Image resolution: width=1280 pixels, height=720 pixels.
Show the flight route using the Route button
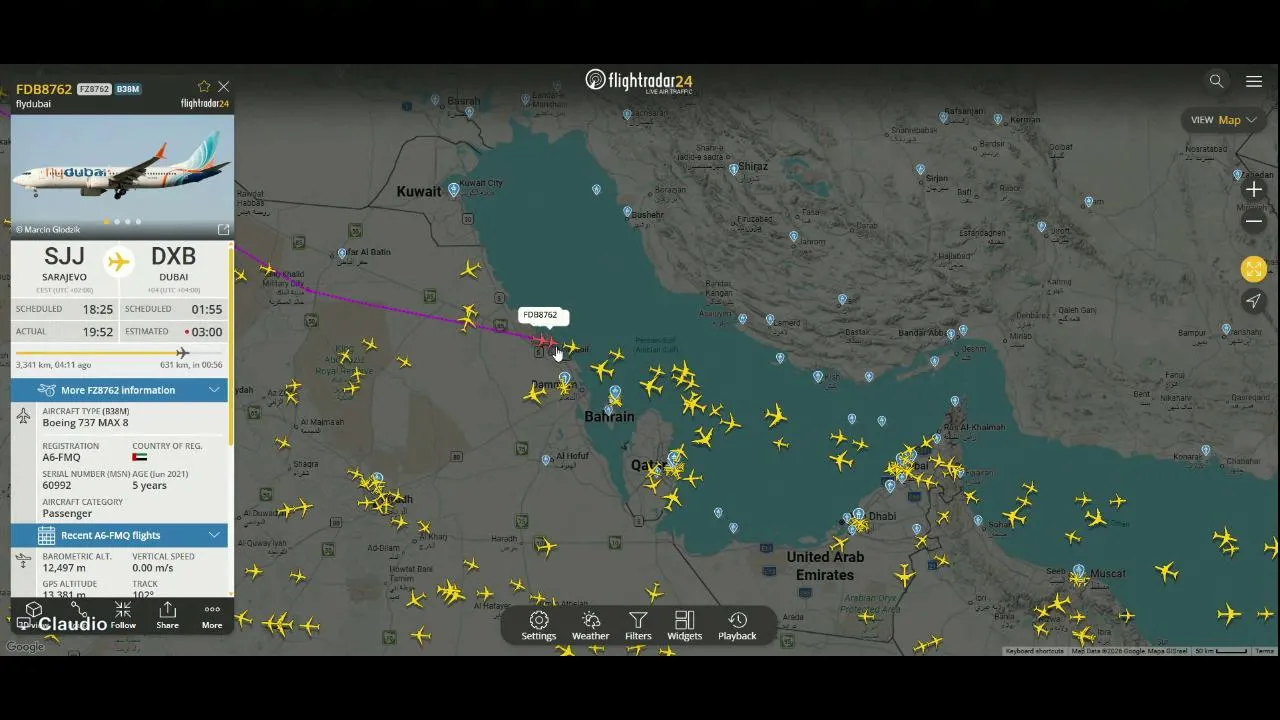pyautogui.click(x=78, y=615)
